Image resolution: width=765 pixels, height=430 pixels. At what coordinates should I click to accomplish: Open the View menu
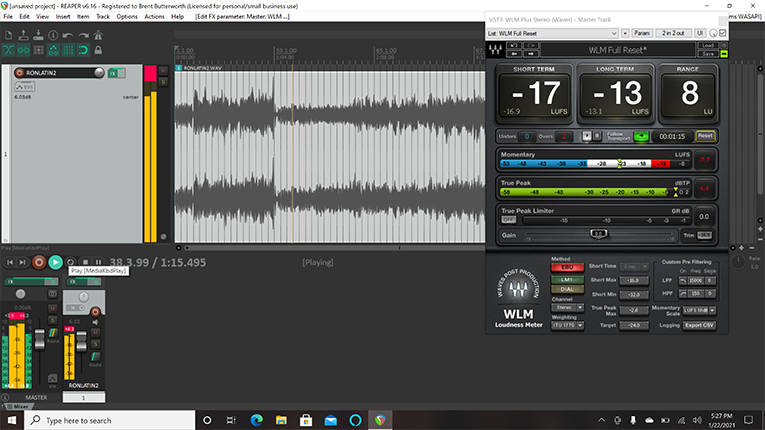(42, 17)
